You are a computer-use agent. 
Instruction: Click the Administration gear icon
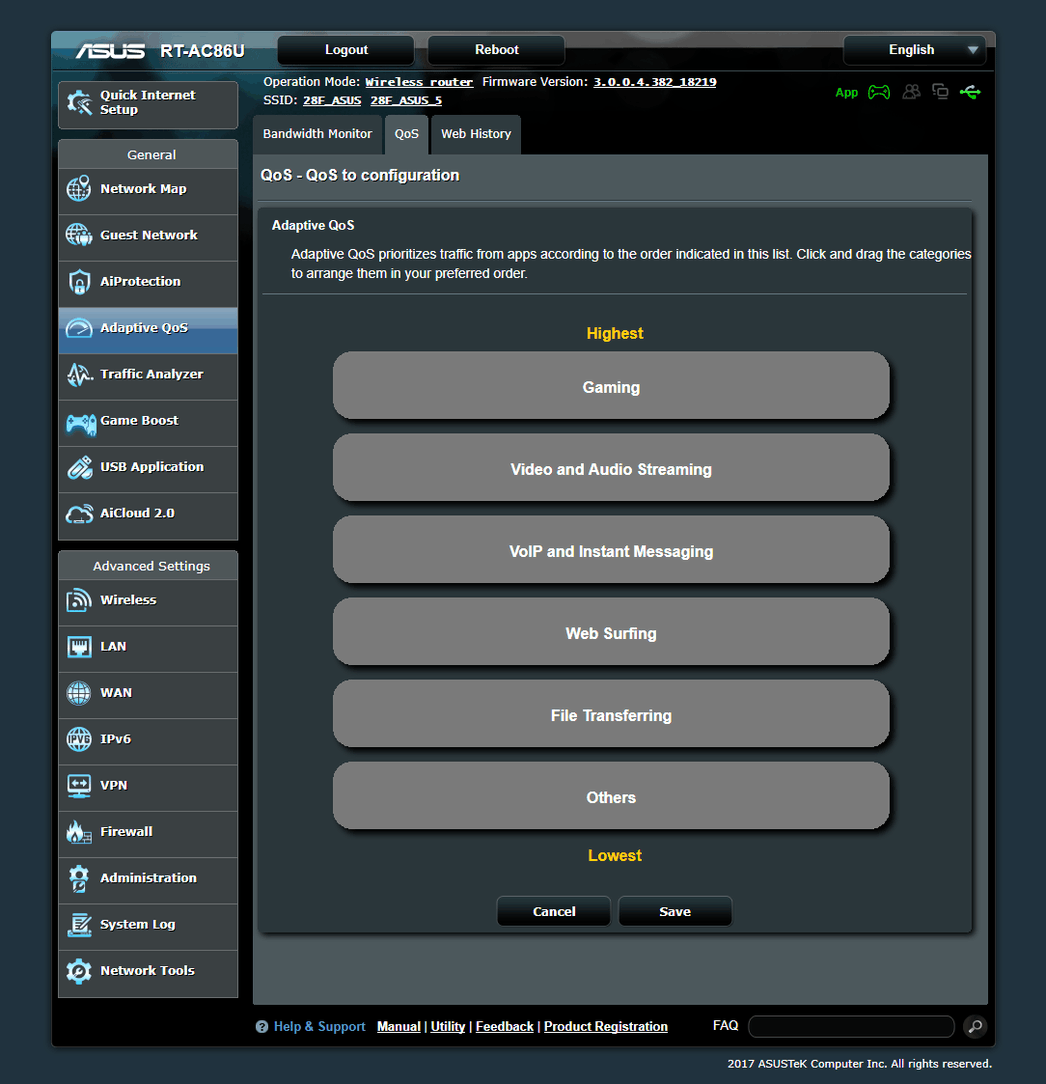tap(79, 878)
